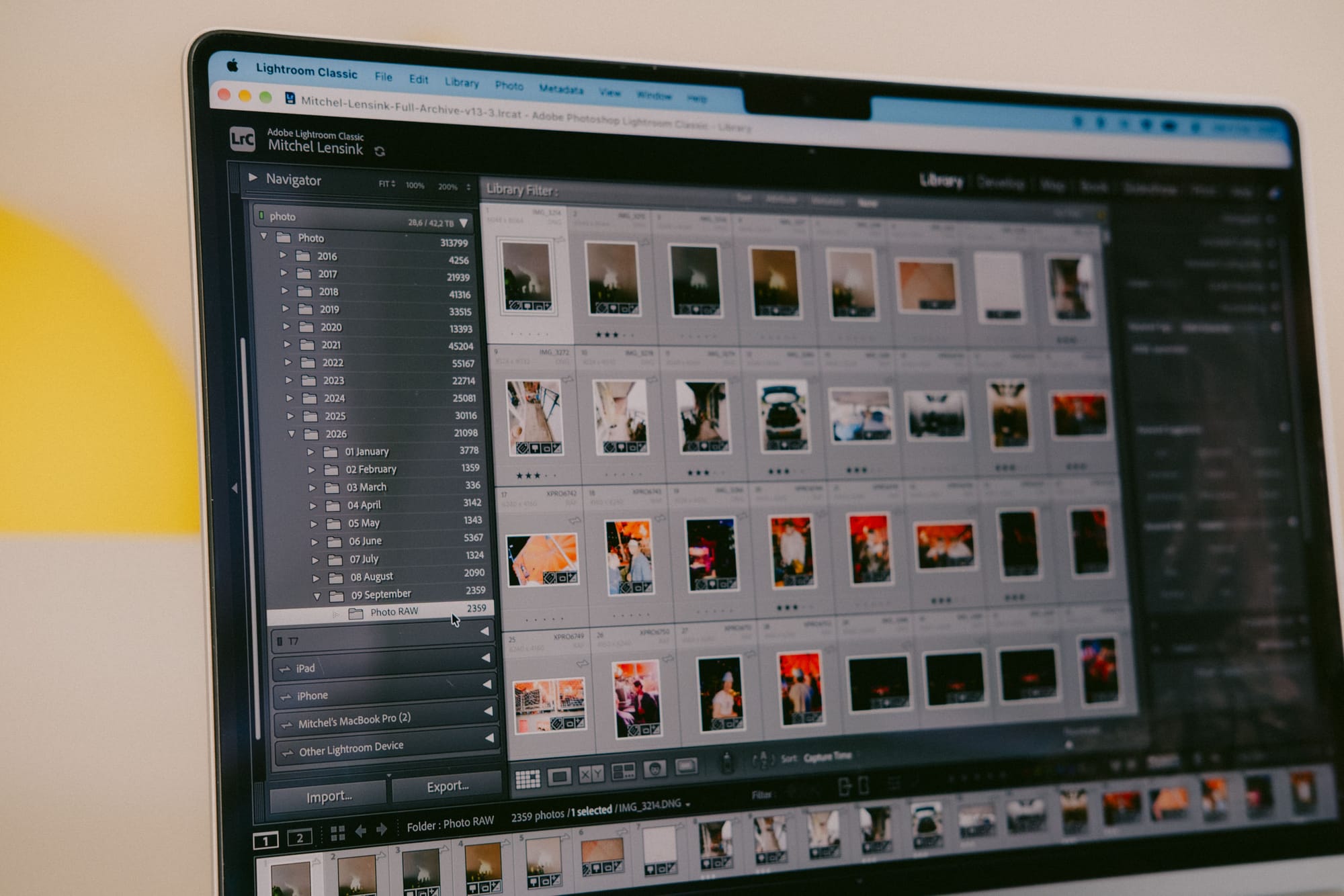Click the main window 1 button
The height and width of the screenshot is (896, 1344).
[x=265, y=840]
